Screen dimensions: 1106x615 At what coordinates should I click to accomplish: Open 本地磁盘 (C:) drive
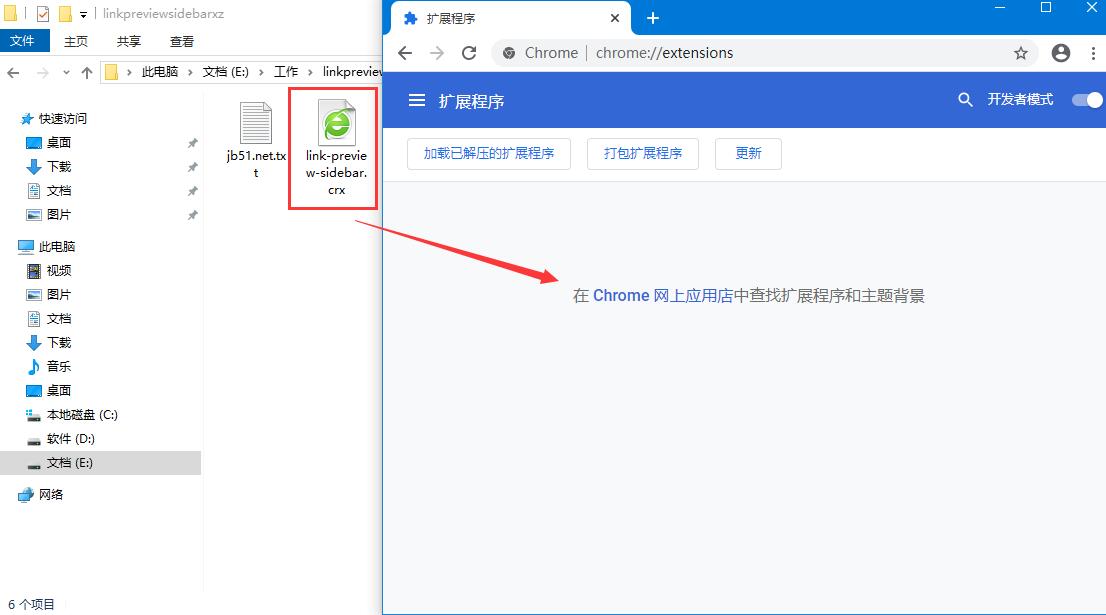(x=82, y=415)
